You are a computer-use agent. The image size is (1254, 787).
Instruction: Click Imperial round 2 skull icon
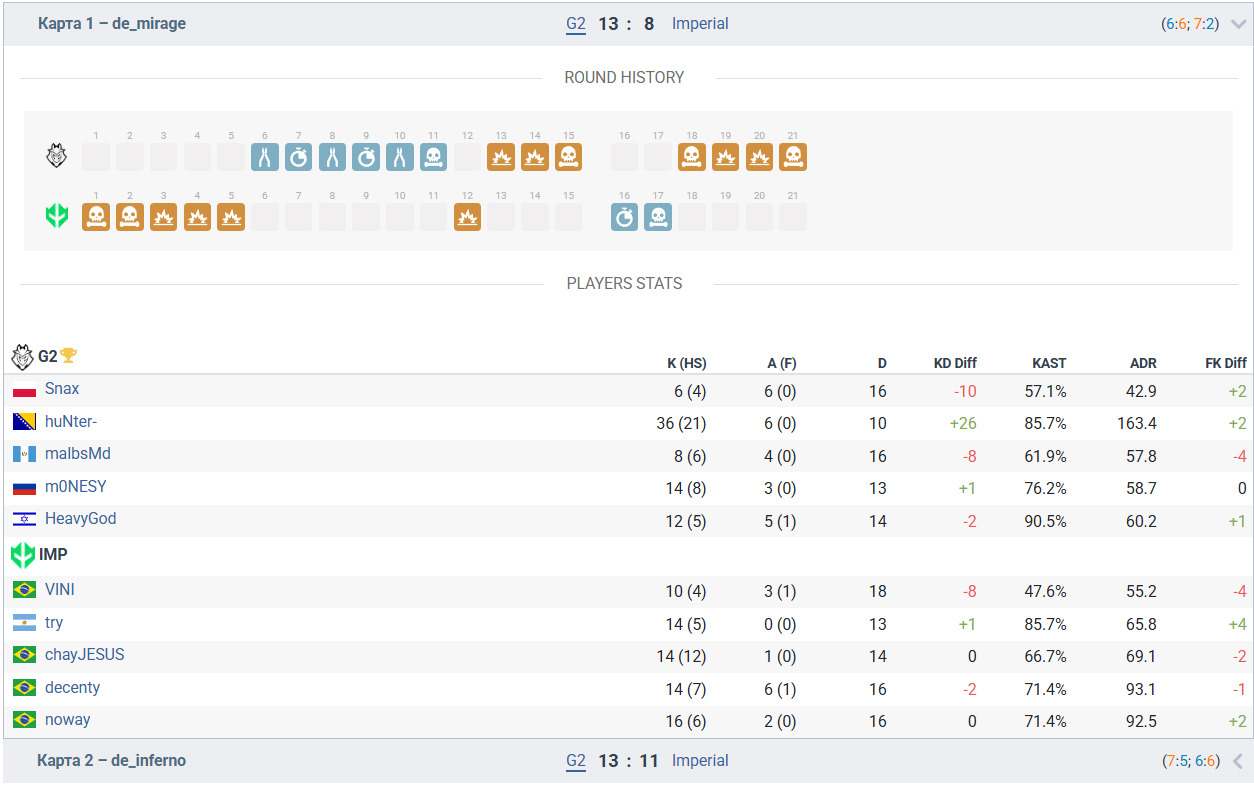click(x=130, y=217)
